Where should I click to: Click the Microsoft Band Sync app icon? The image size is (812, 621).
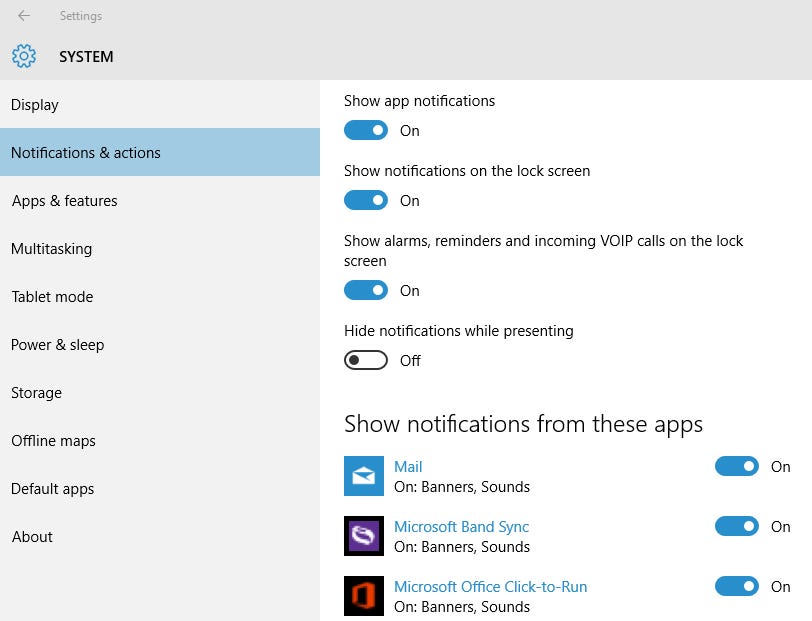pos(364,536)
